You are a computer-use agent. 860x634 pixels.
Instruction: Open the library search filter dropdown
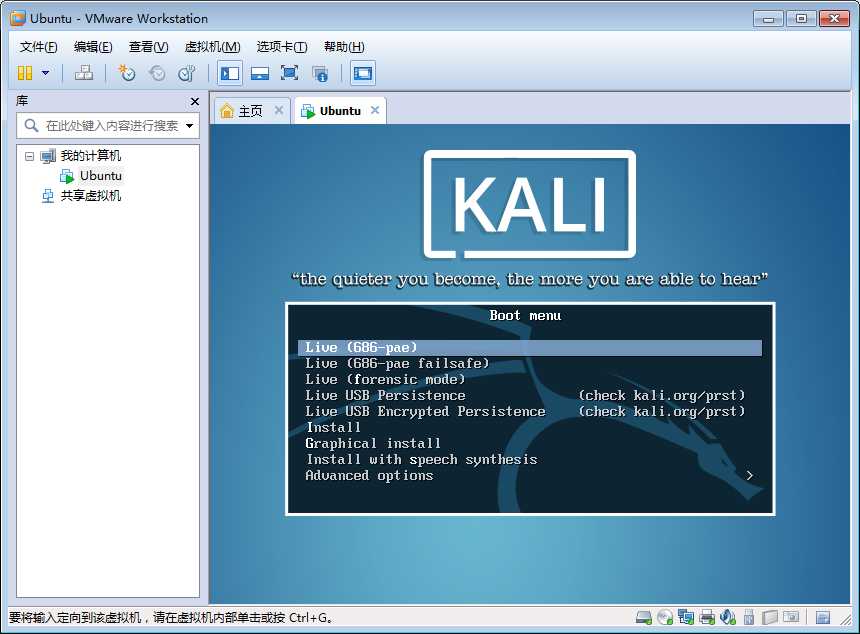coord(189,126)
